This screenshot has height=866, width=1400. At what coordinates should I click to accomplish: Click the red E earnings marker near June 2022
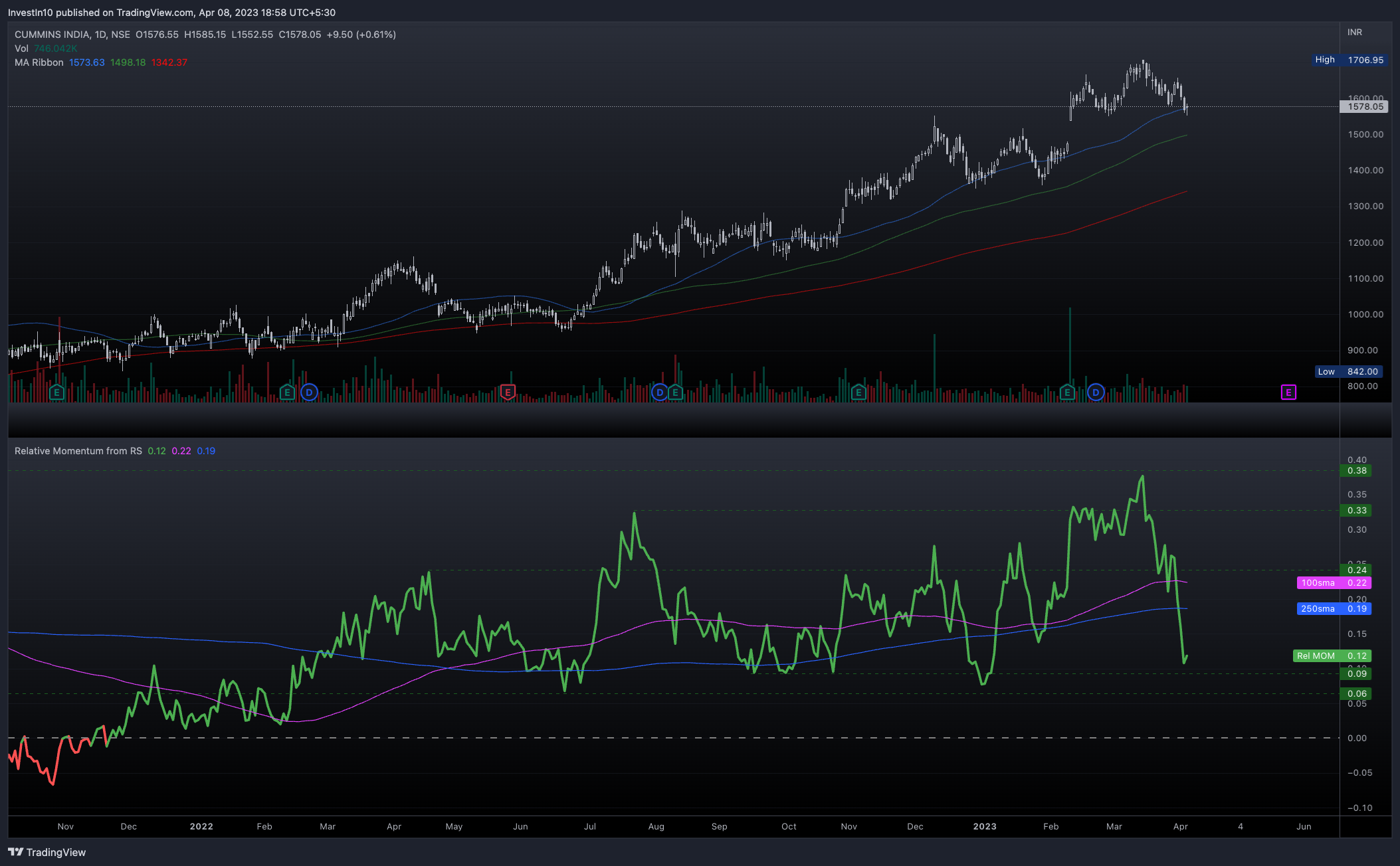(x=508, y=392)
